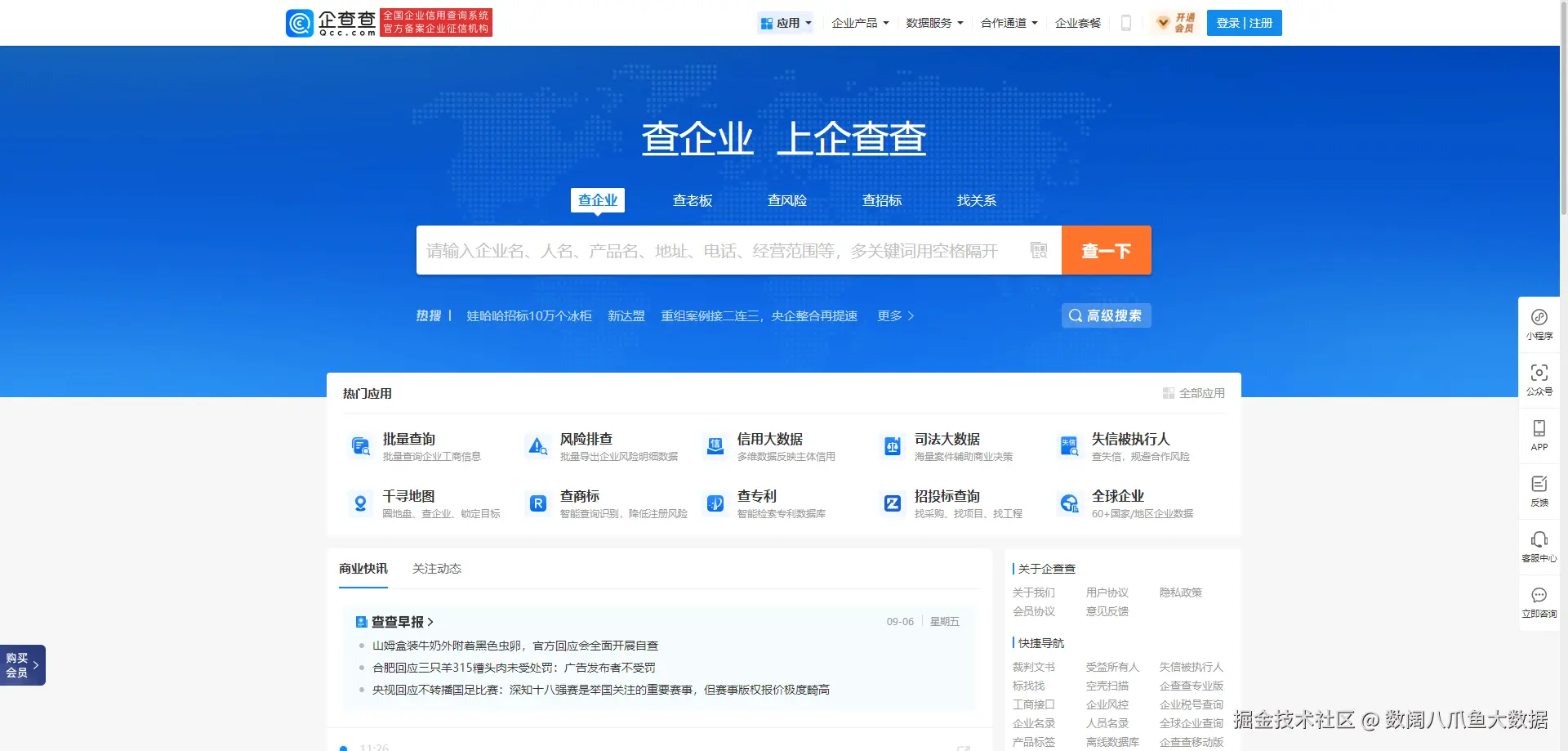Open the 查商标 app icon
The image size is (1568, 751).
[x=537, y=503]
